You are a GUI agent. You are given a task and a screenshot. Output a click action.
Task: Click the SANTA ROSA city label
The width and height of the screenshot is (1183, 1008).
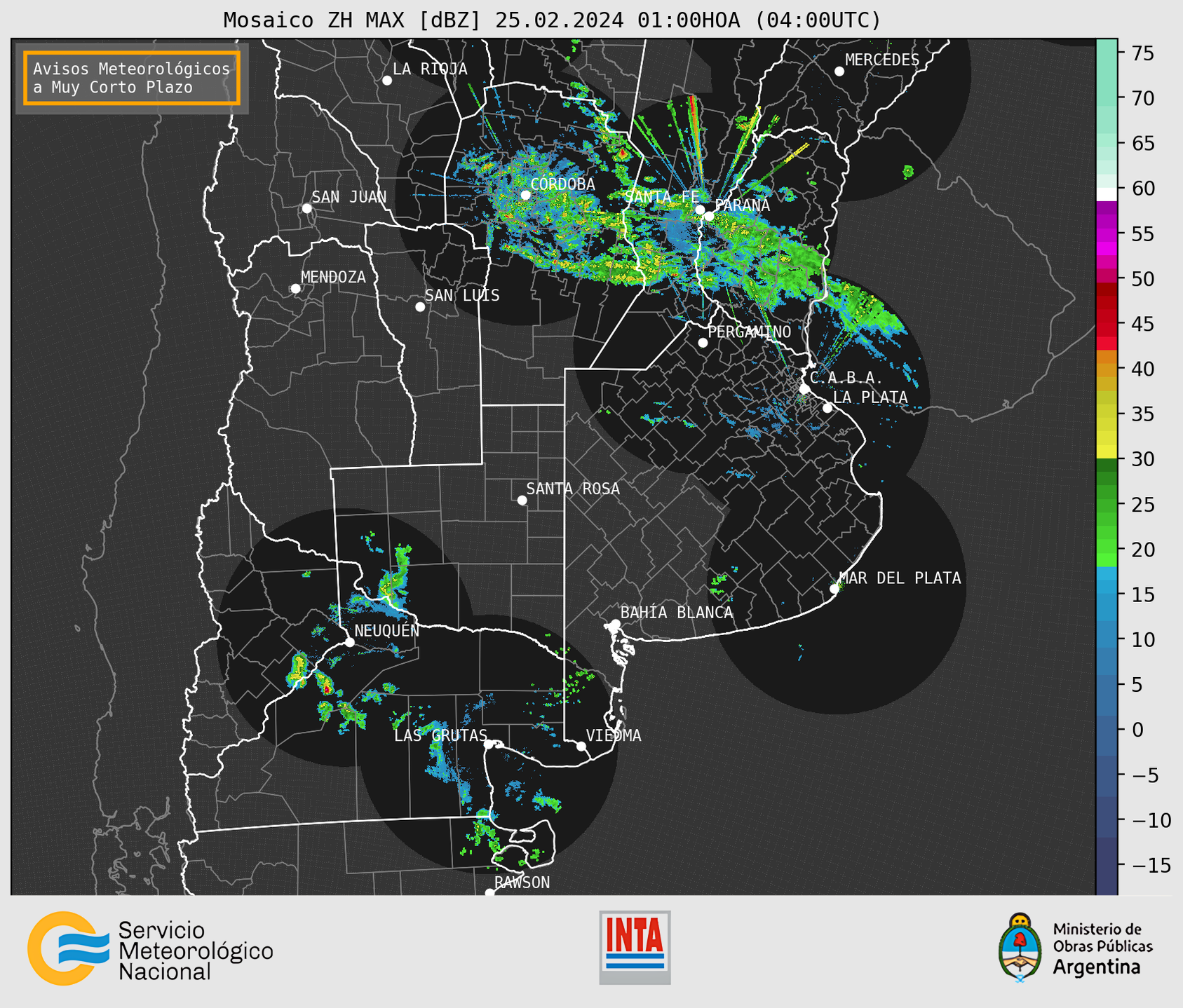tap(573, 489)
